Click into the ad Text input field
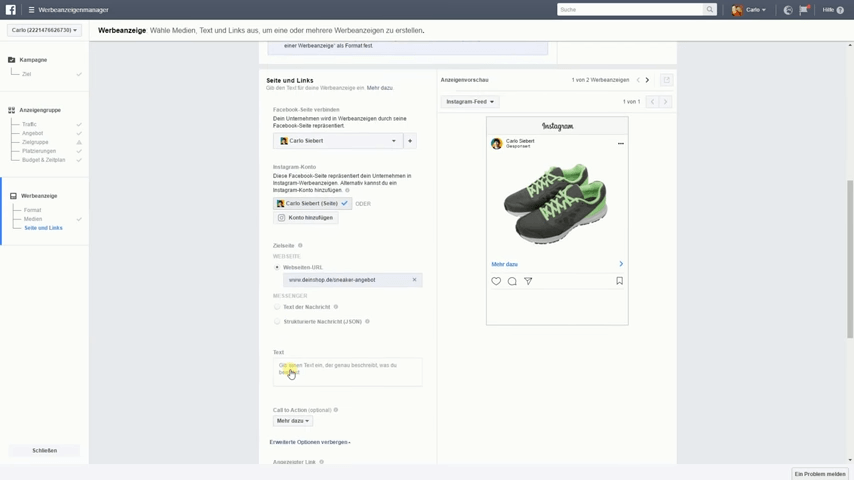Screen dimensions: 854x480 pos(347,371)
